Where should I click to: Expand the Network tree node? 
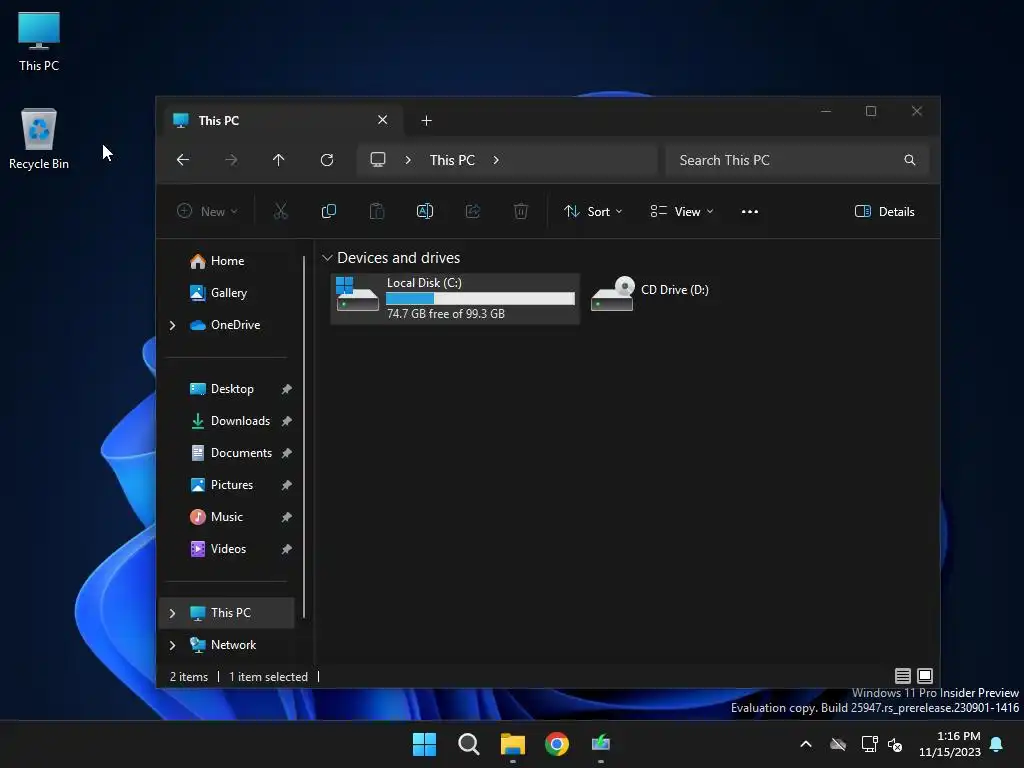[172, 645]
